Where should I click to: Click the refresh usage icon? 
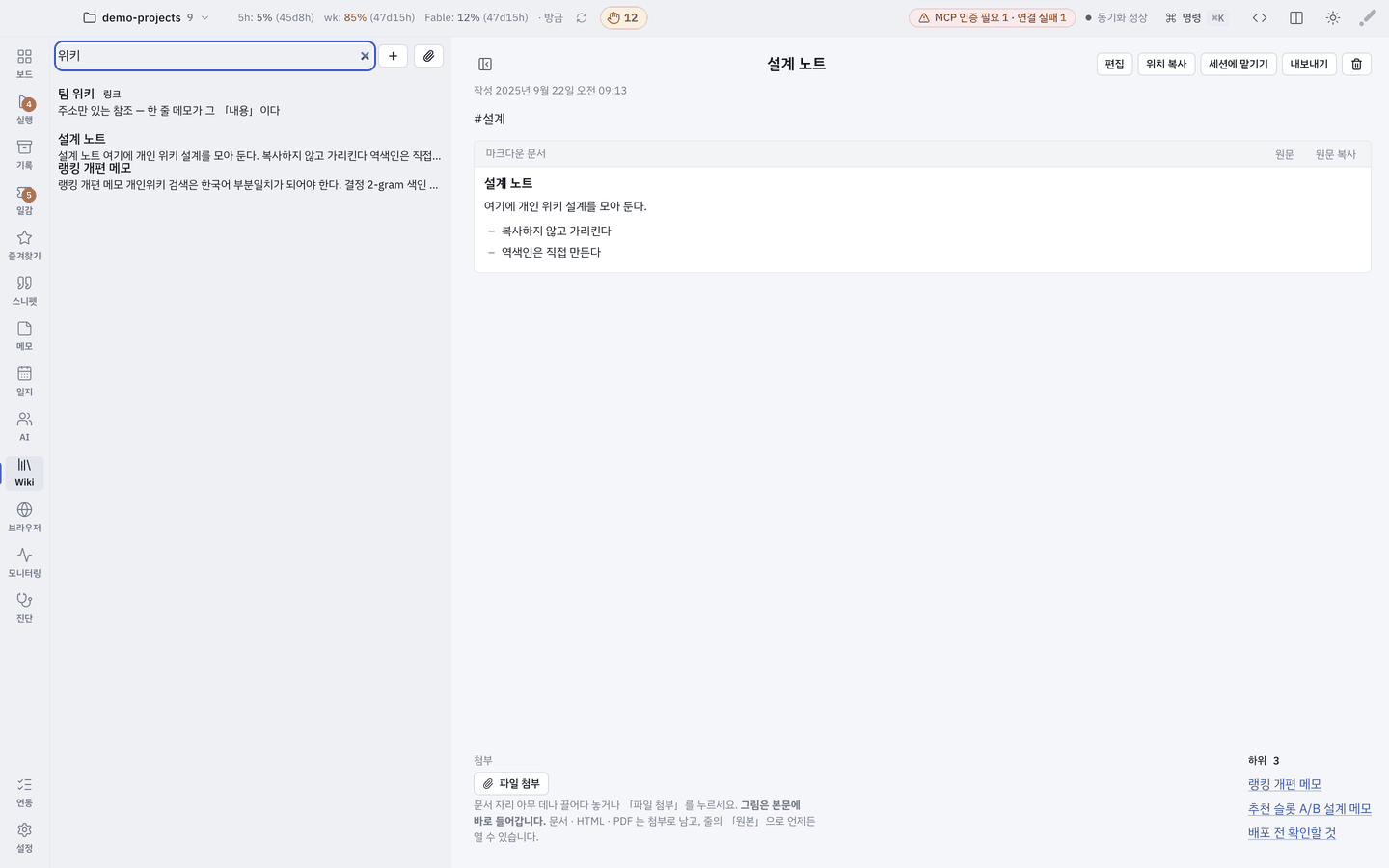coord(582,17)
